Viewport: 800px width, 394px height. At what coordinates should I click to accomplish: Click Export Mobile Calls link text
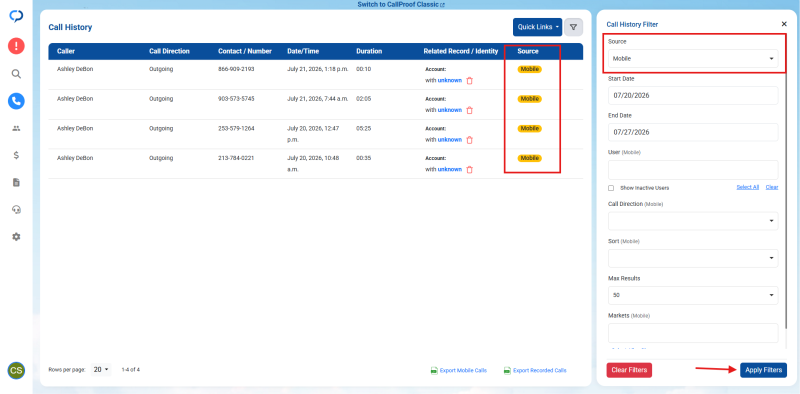(x=463, y=371)
